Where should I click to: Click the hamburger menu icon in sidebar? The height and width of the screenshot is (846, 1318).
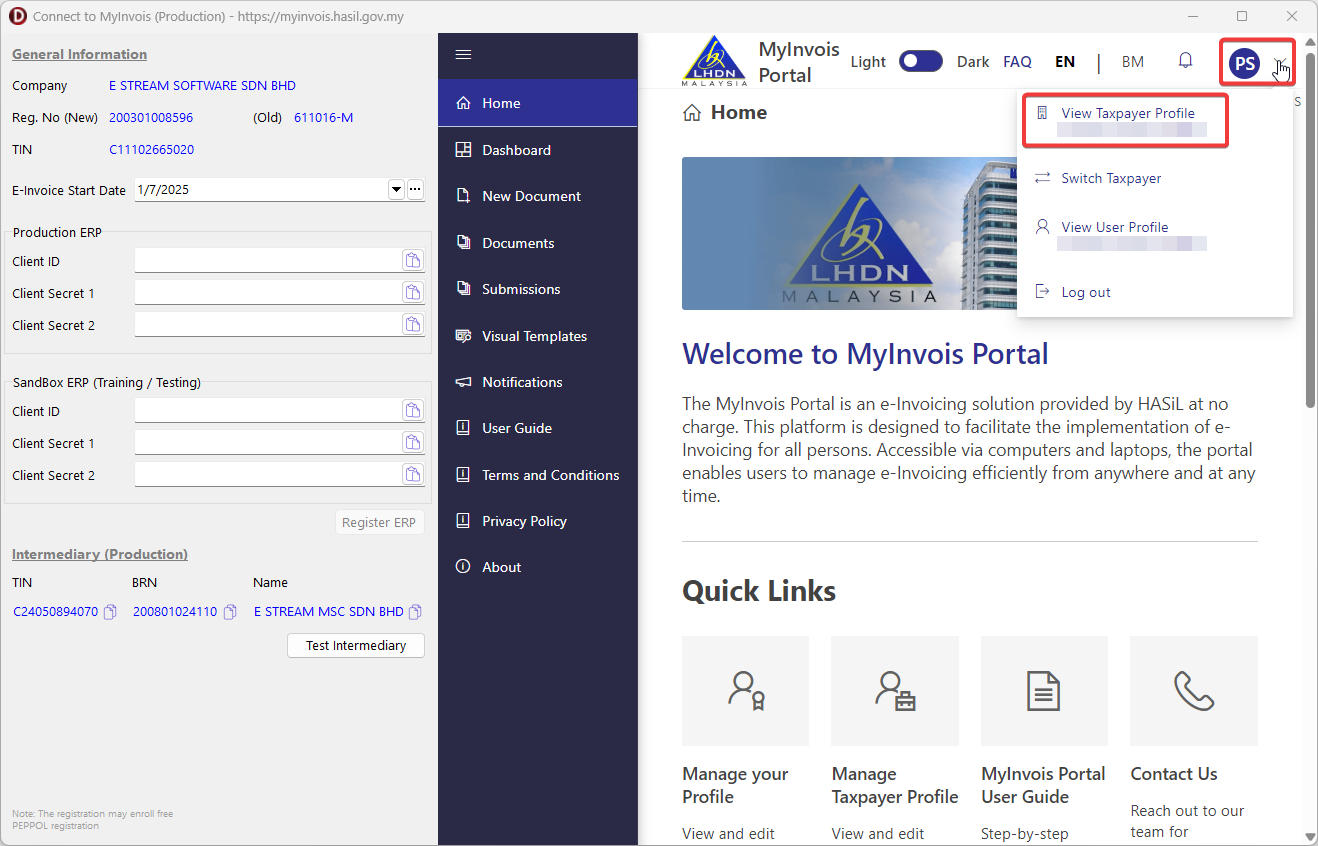tap(463, 54)
